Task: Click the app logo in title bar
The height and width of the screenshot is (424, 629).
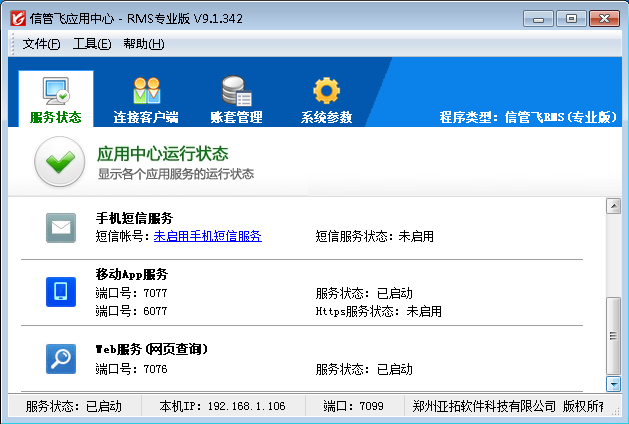Action: click(x=17, y=18)
